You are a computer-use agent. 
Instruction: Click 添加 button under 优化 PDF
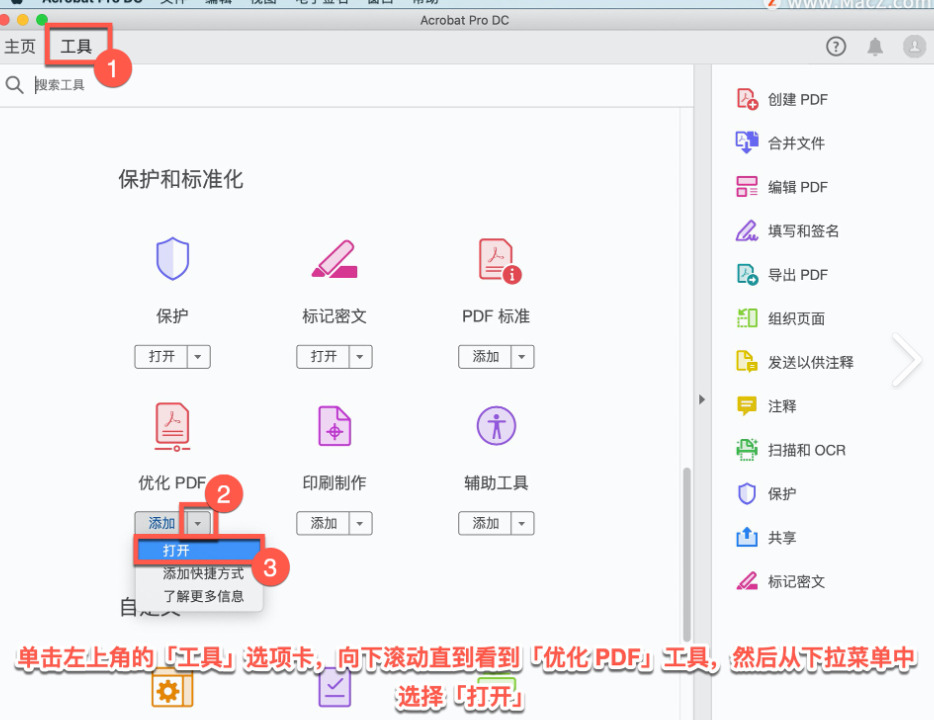point(161,523)
